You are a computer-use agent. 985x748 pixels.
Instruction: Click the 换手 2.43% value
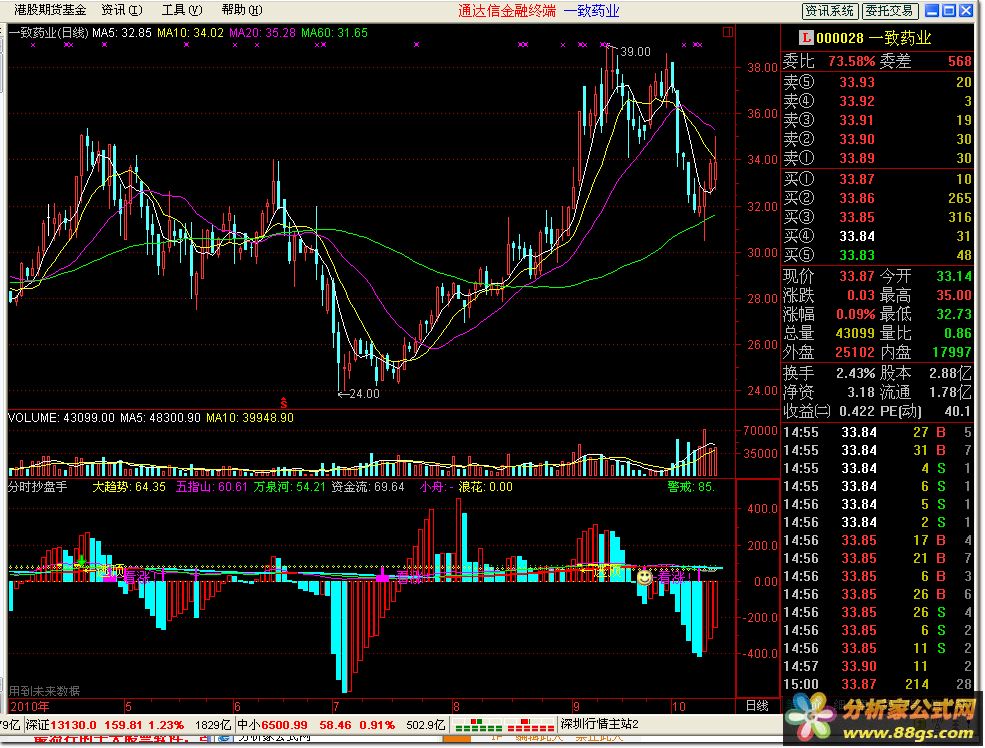pos(855,373)
